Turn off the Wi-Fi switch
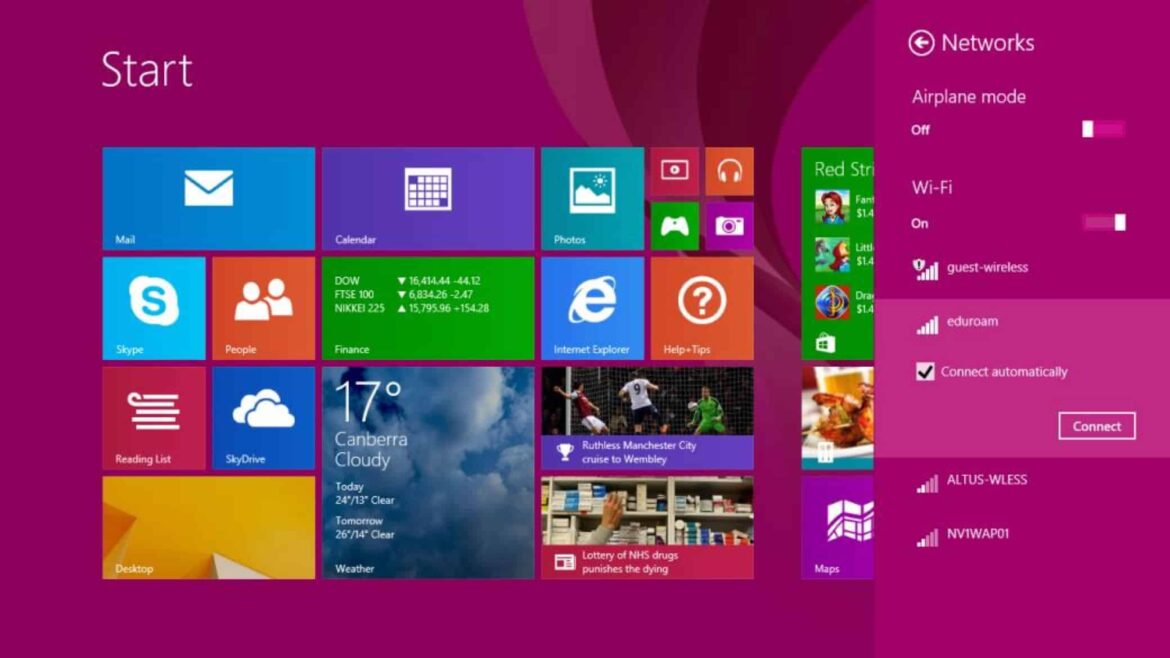 pyautogui.click(x=1104, y=222)
